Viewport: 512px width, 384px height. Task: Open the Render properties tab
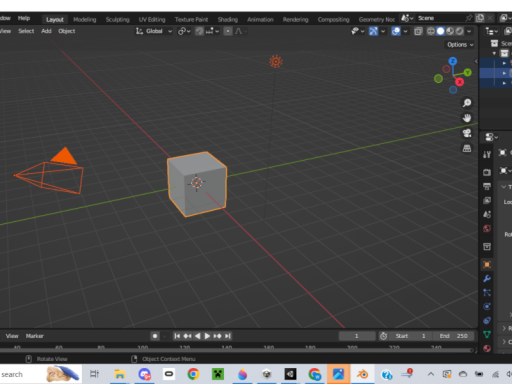tap(487, 172)
